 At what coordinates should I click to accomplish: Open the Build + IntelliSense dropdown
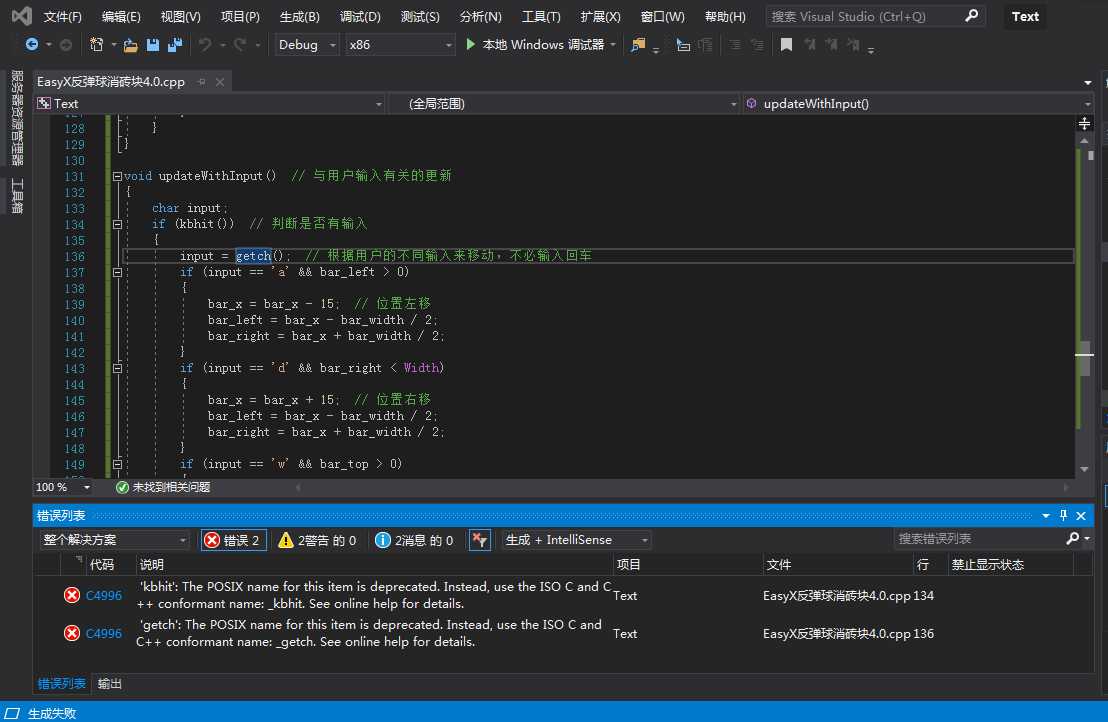pyautogui.click(x=576, y=540)
